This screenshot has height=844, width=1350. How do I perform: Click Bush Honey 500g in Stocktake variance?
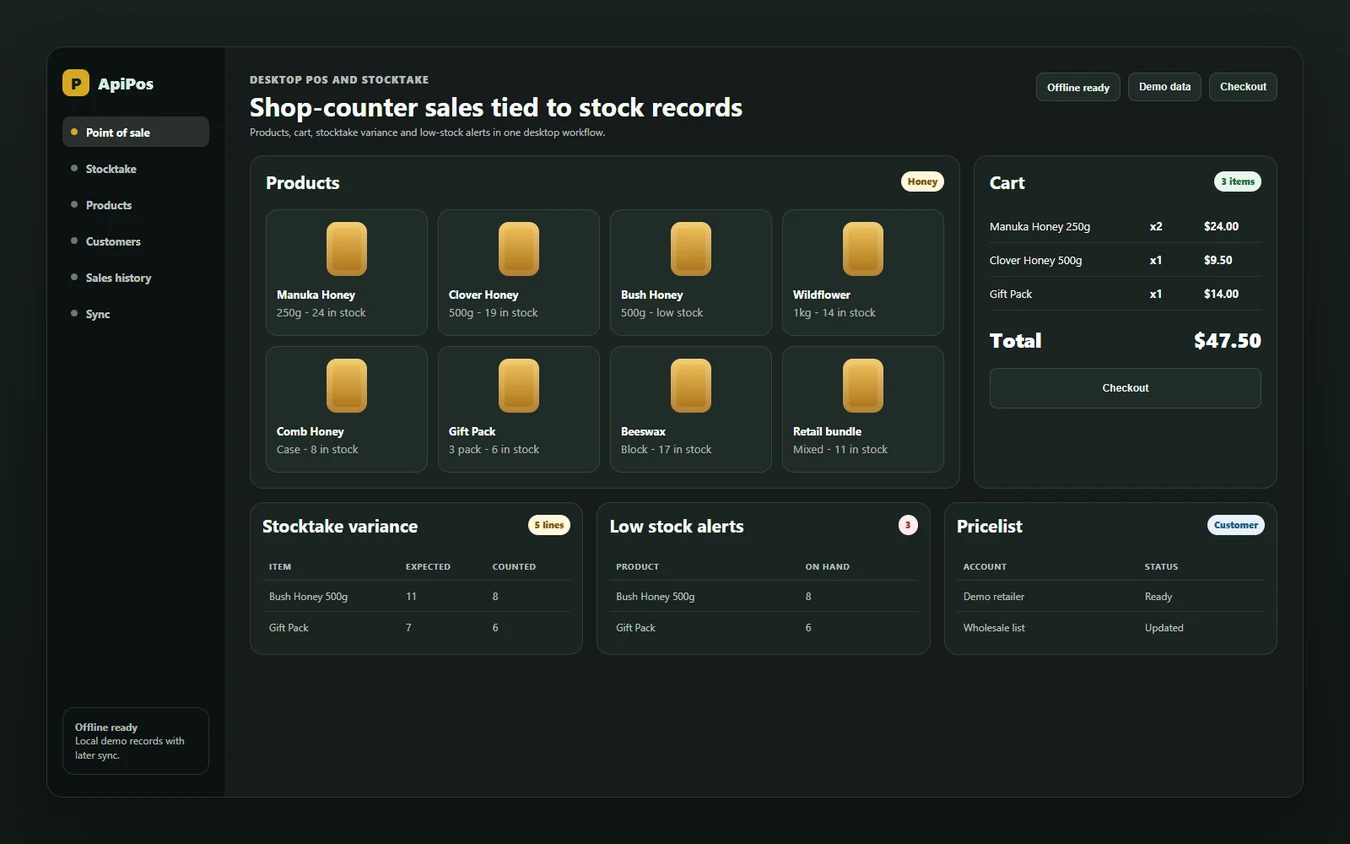click(308, 597)
